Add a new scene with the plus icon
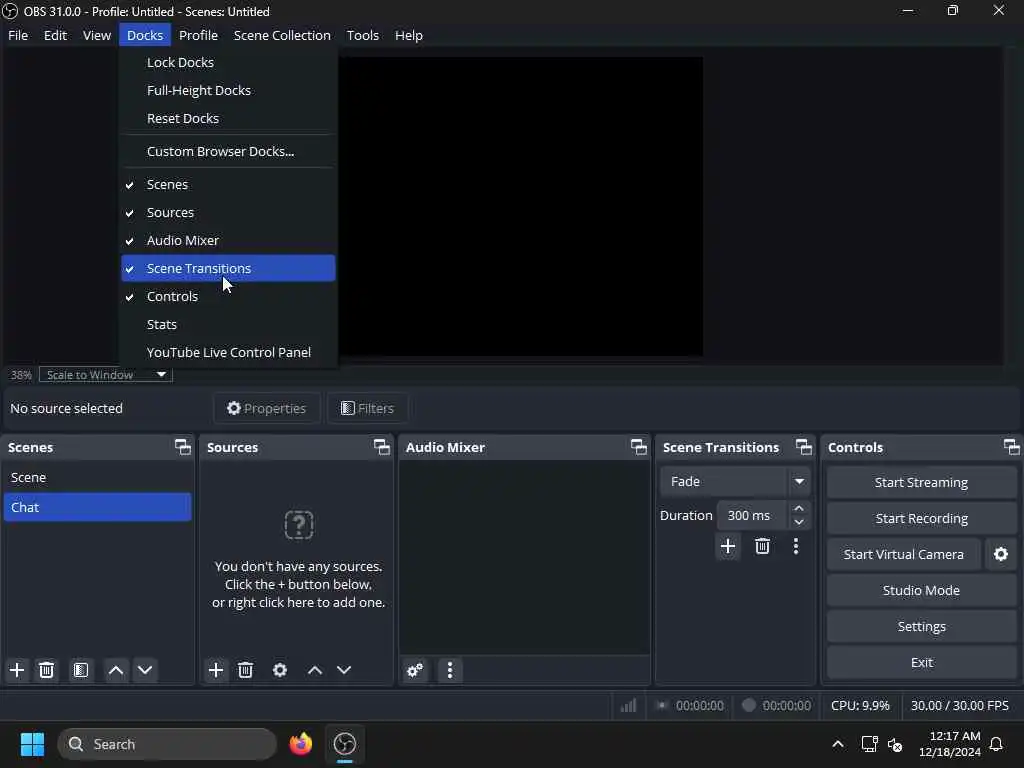Viewport: 1024px width, 768px height. pos(17,670)
